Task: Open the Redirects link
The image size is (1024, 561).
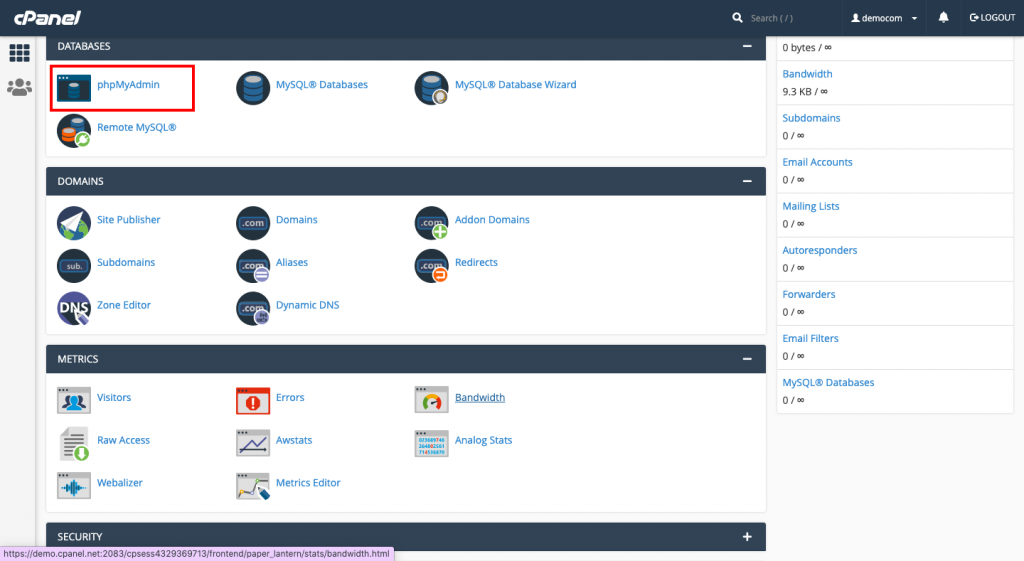Action: click(476, 262)
